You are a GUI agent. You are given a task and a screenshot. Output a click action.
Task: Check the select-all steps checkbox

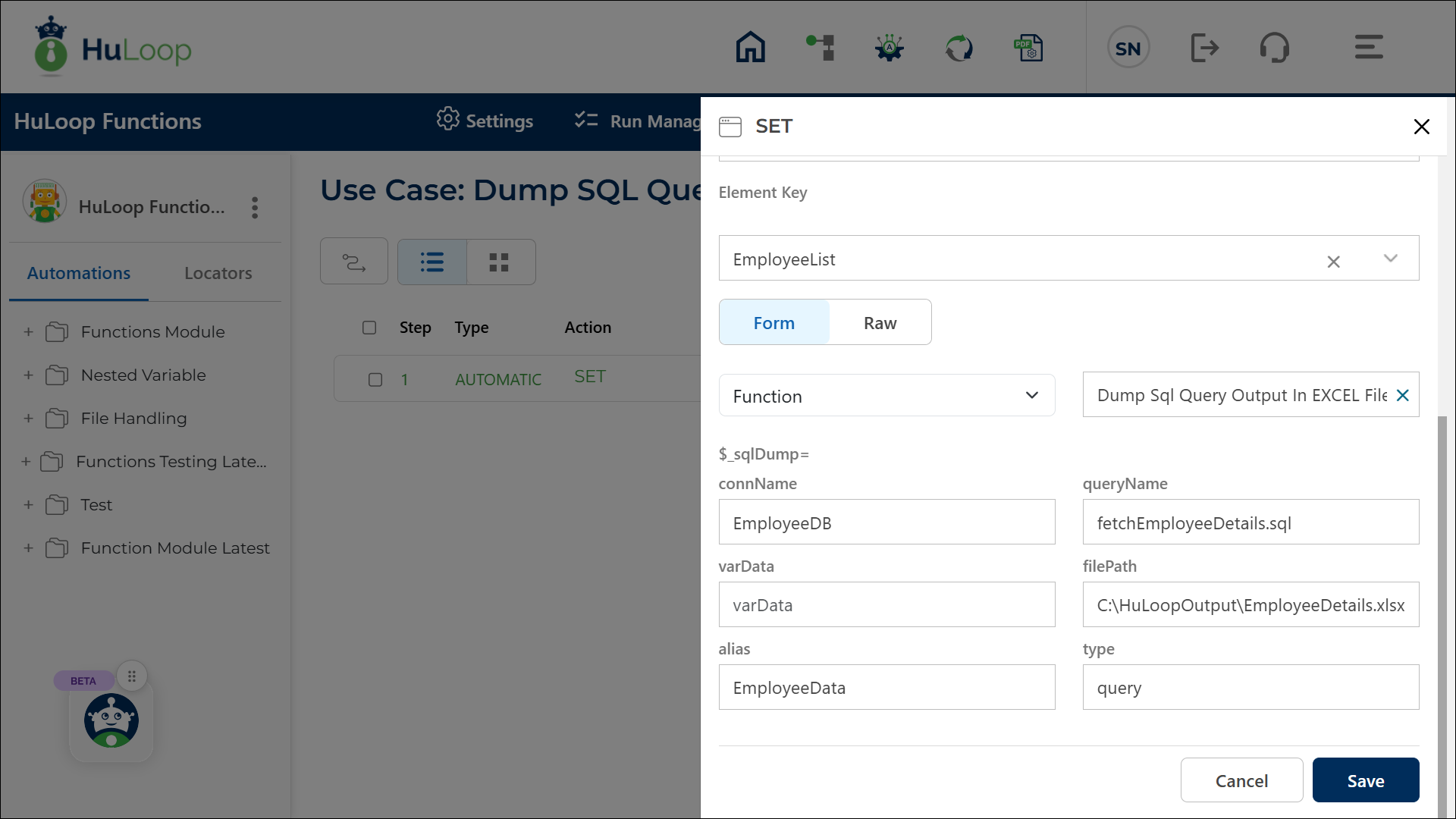(x=369, y=328)
